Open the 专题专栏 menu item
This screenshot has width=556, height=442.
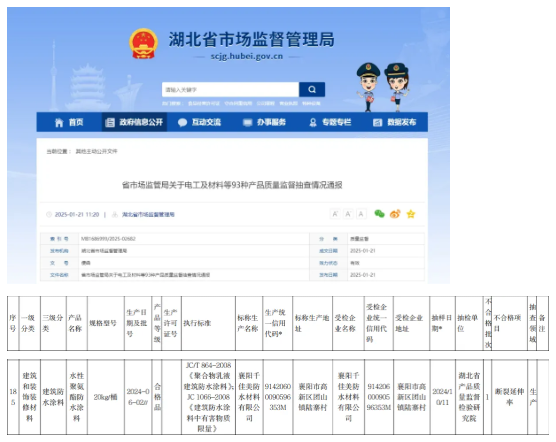click(x=330, y=122)
